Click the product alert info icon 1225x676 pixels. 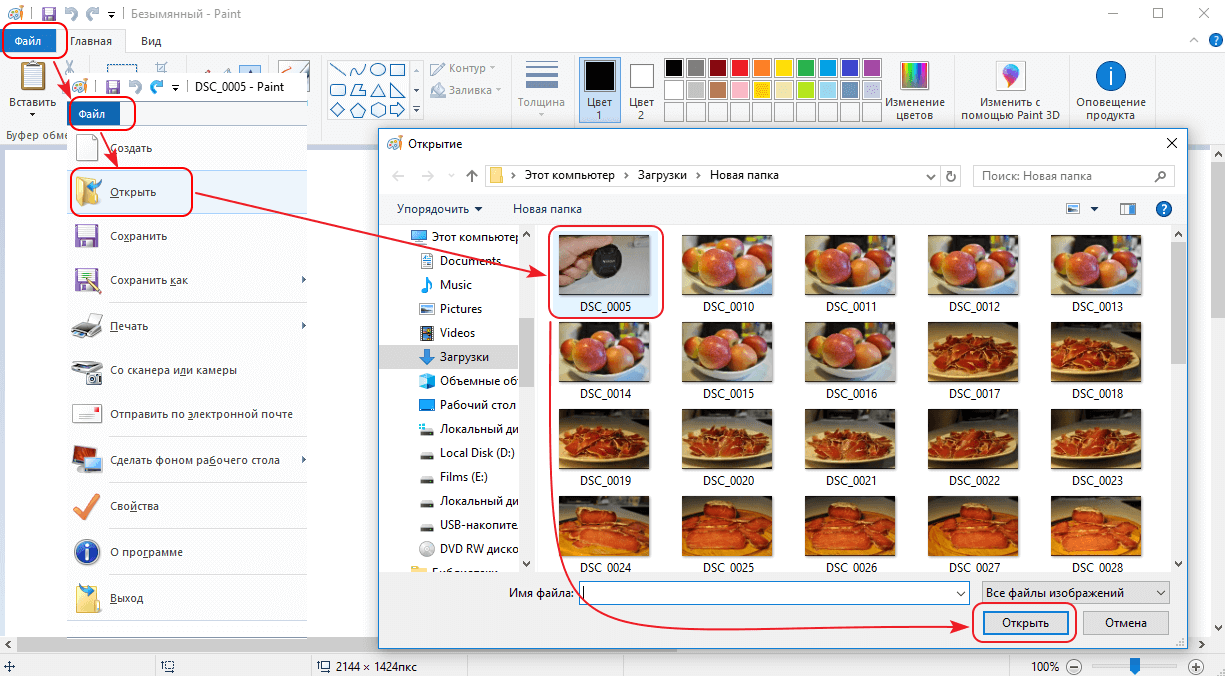pyautogui.click(x=1110, y=77)
